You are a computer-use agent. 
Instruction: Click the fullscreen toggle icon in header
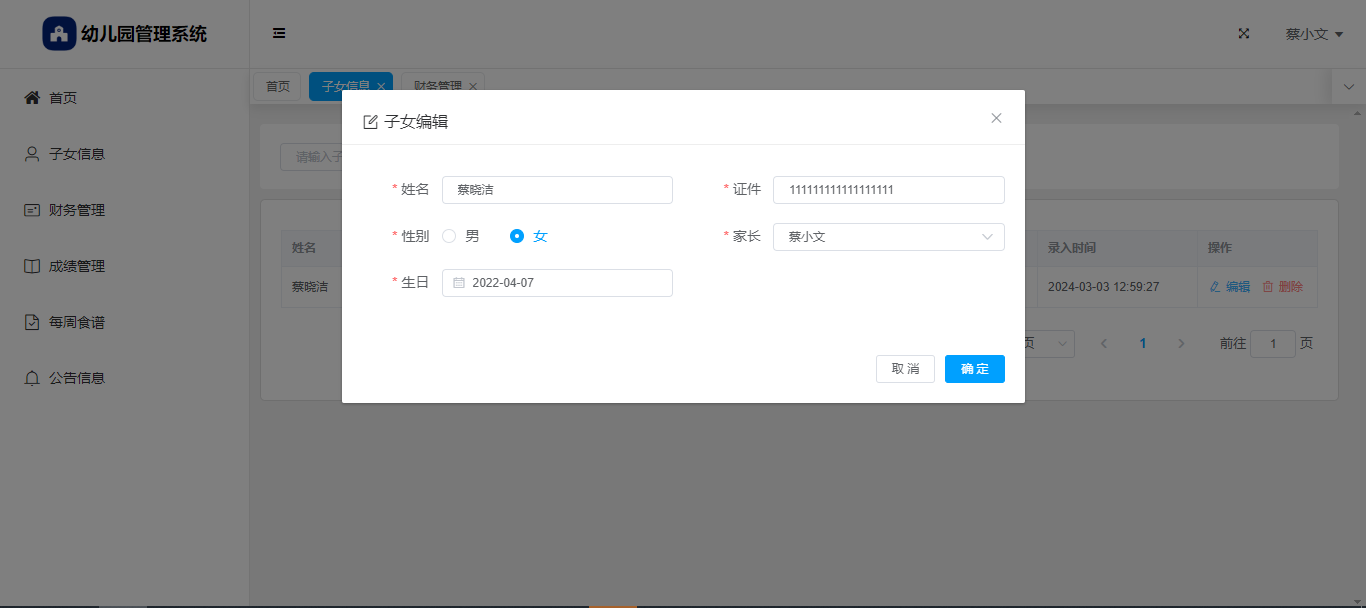(x=1244, y=33)
